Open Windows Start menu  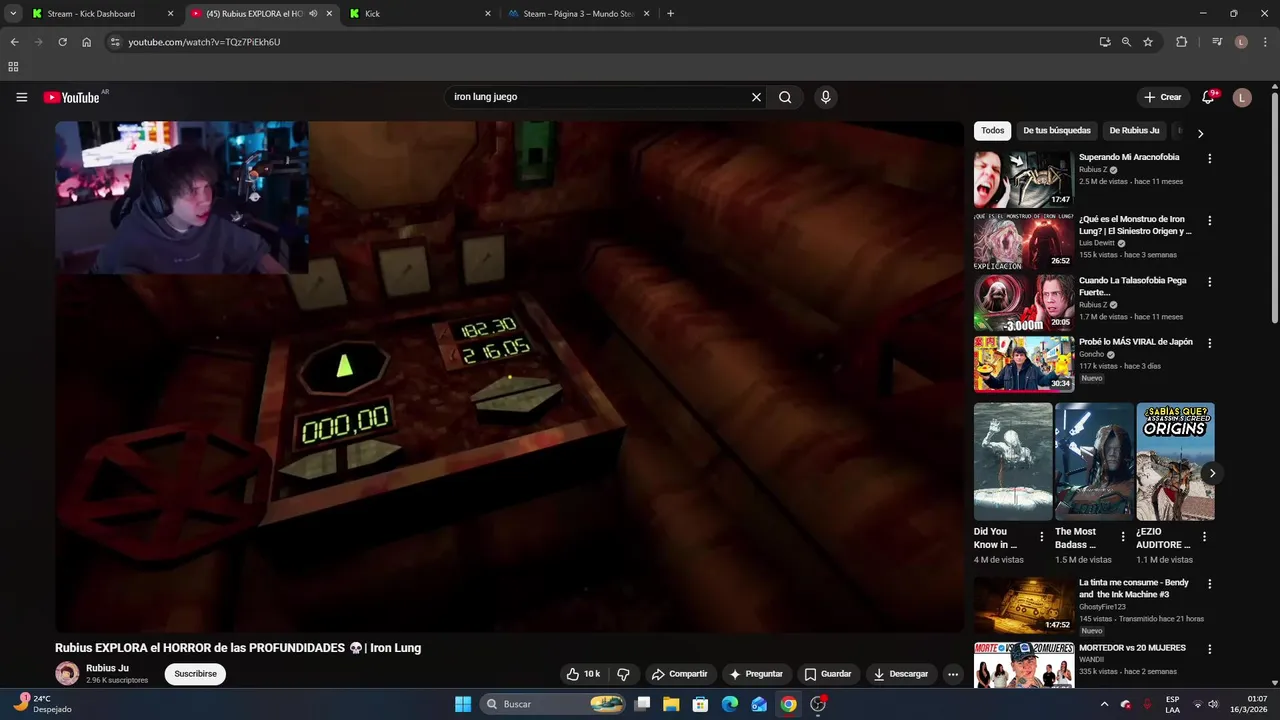click(x=463, y=704)
